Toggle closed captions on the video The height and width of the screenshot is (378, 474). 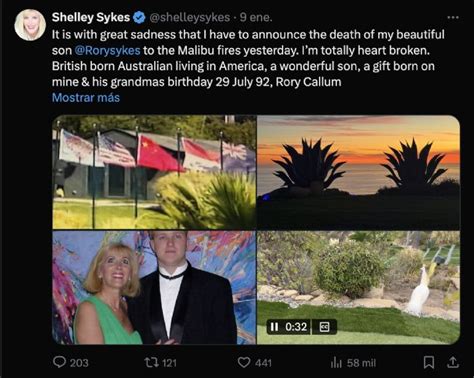point(324,327)
